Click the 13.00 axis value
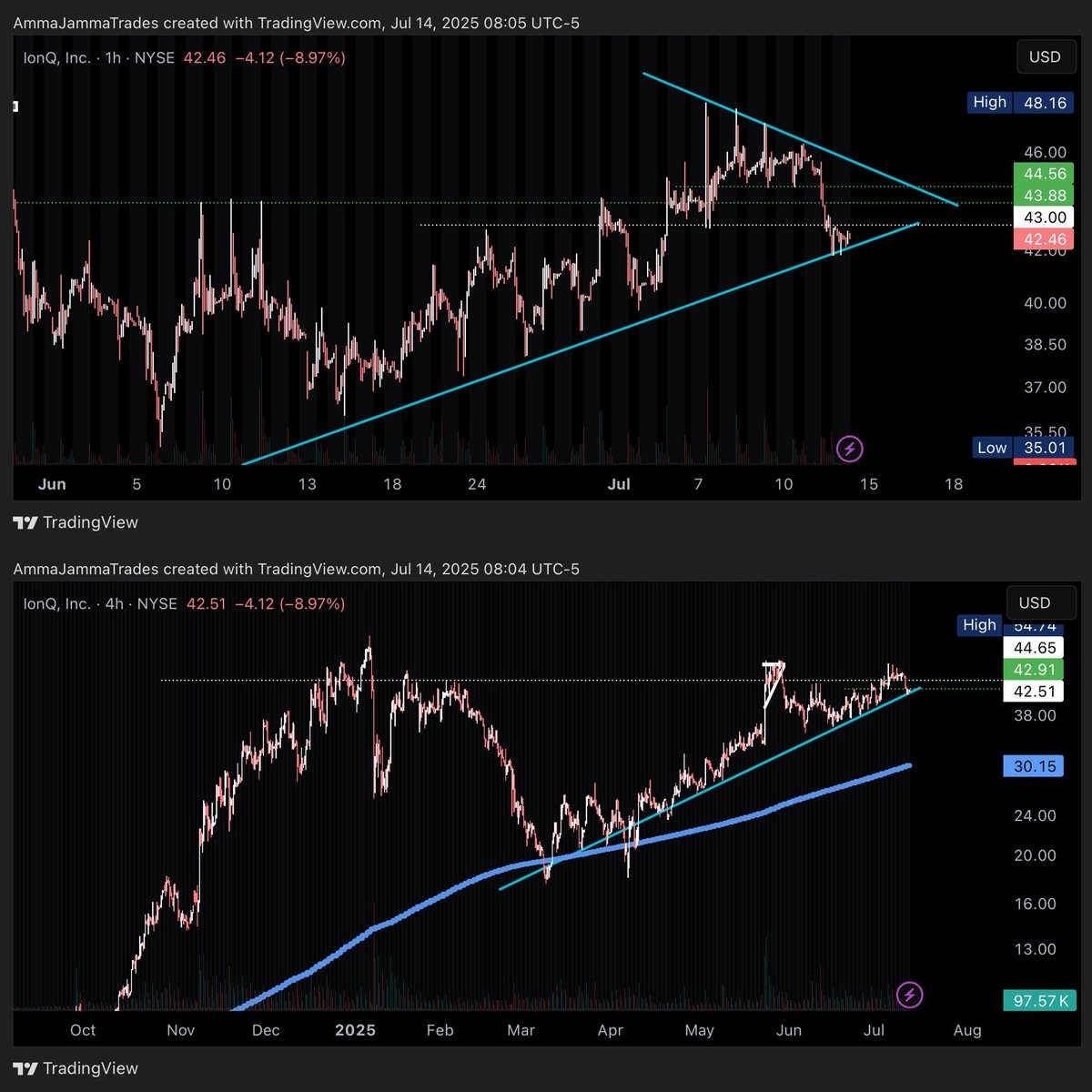1092x1092 pixels. click(x=1035, y=949)
